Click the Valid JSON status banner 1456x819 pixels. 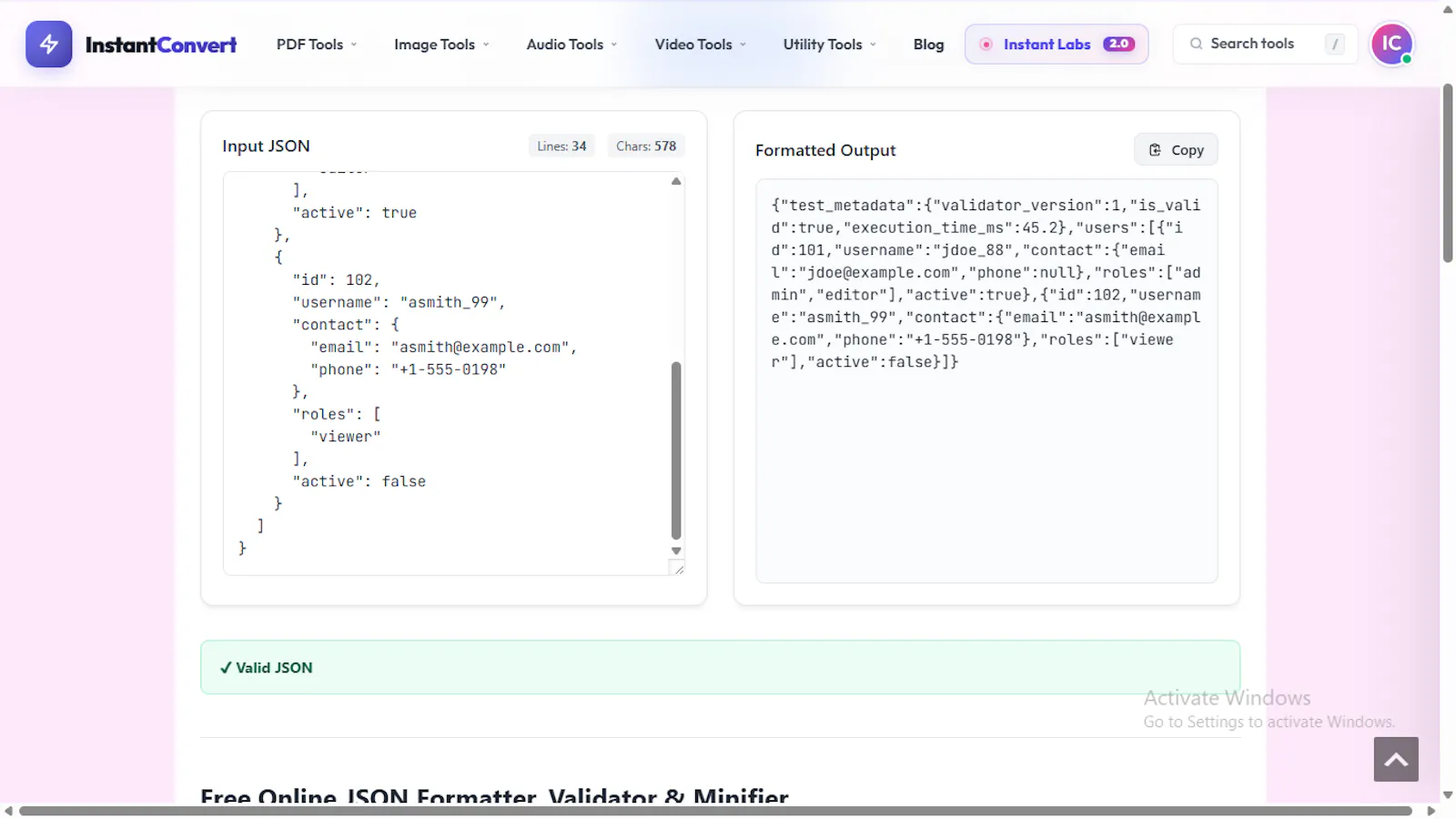point(720,667)
